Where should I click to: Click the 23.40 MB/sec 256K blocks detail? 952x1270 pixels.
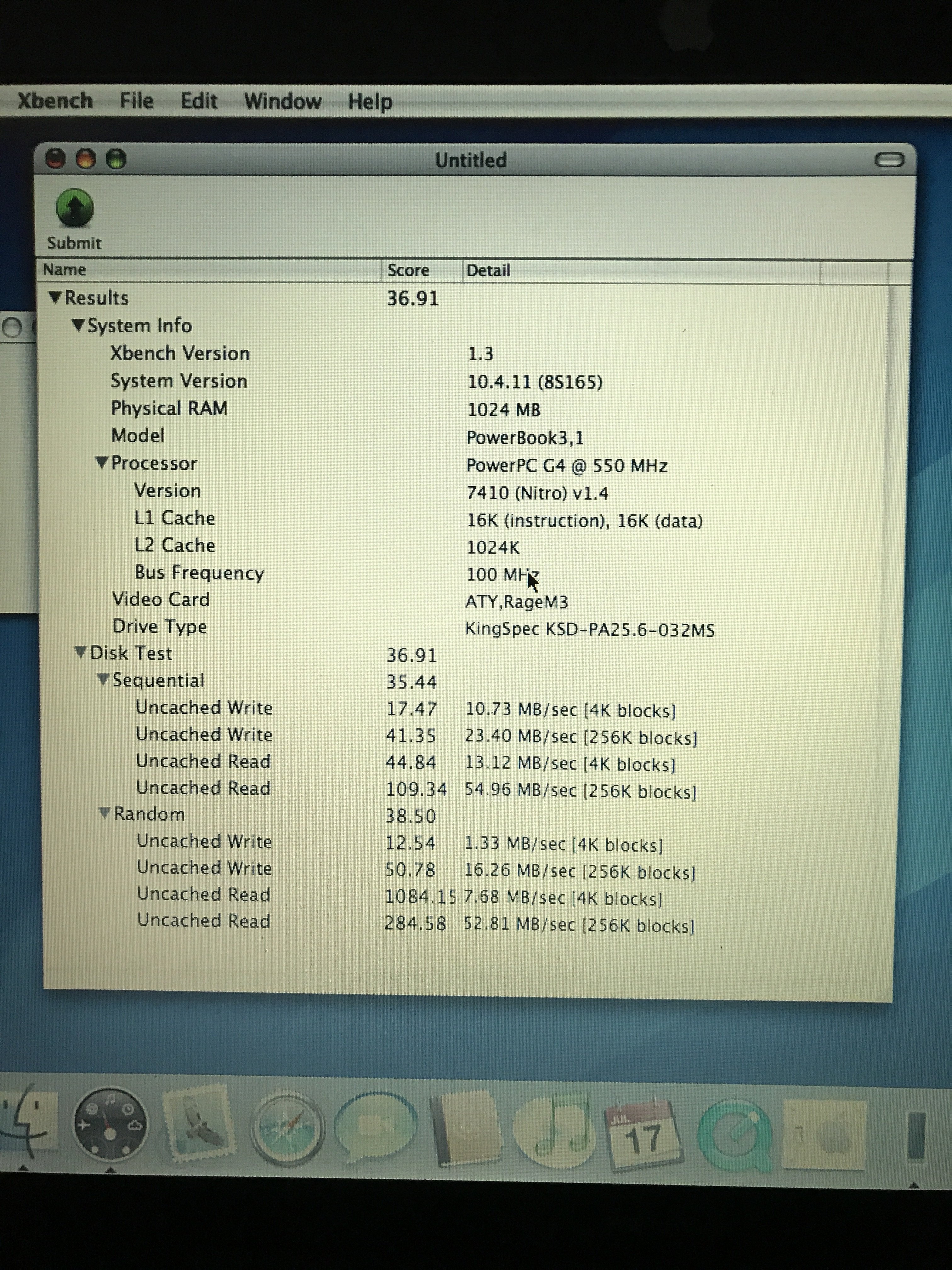(581, 737)
